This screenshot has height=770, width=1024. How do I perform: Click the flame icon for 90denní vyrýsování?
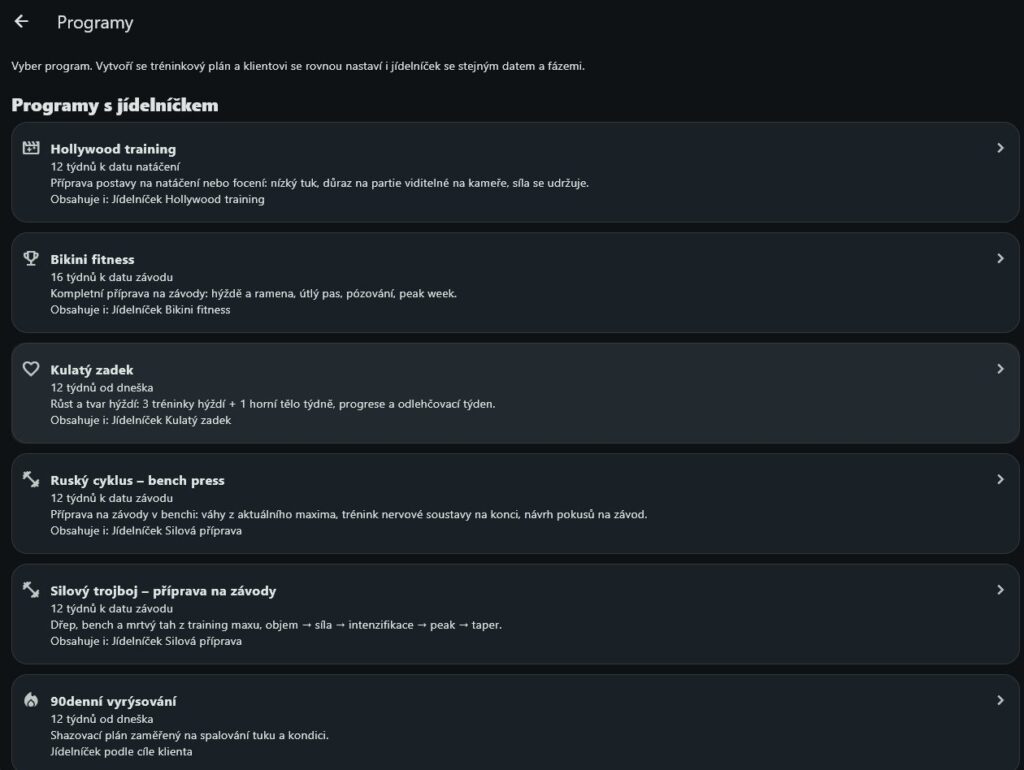coord(31,700)
